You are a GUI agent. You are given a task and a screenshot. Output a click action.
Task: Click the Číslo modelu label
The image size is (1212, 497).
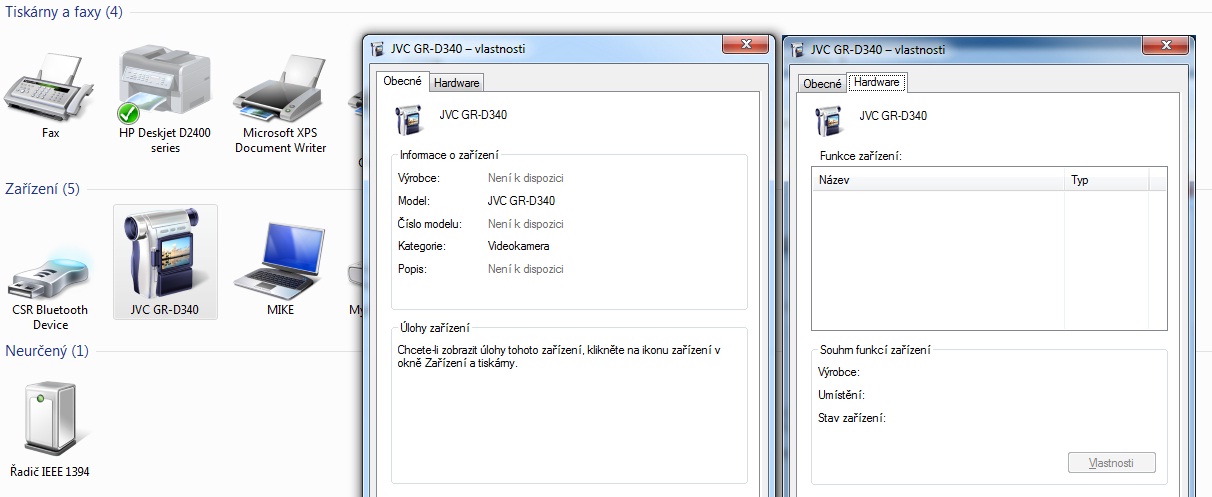coord(430,224)
